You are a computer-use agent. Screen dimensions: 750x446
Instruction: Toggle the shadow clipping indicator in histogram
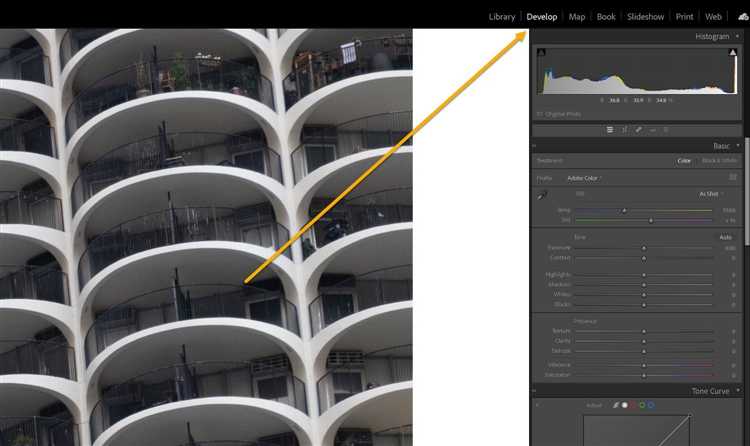[x=541, y=52]
